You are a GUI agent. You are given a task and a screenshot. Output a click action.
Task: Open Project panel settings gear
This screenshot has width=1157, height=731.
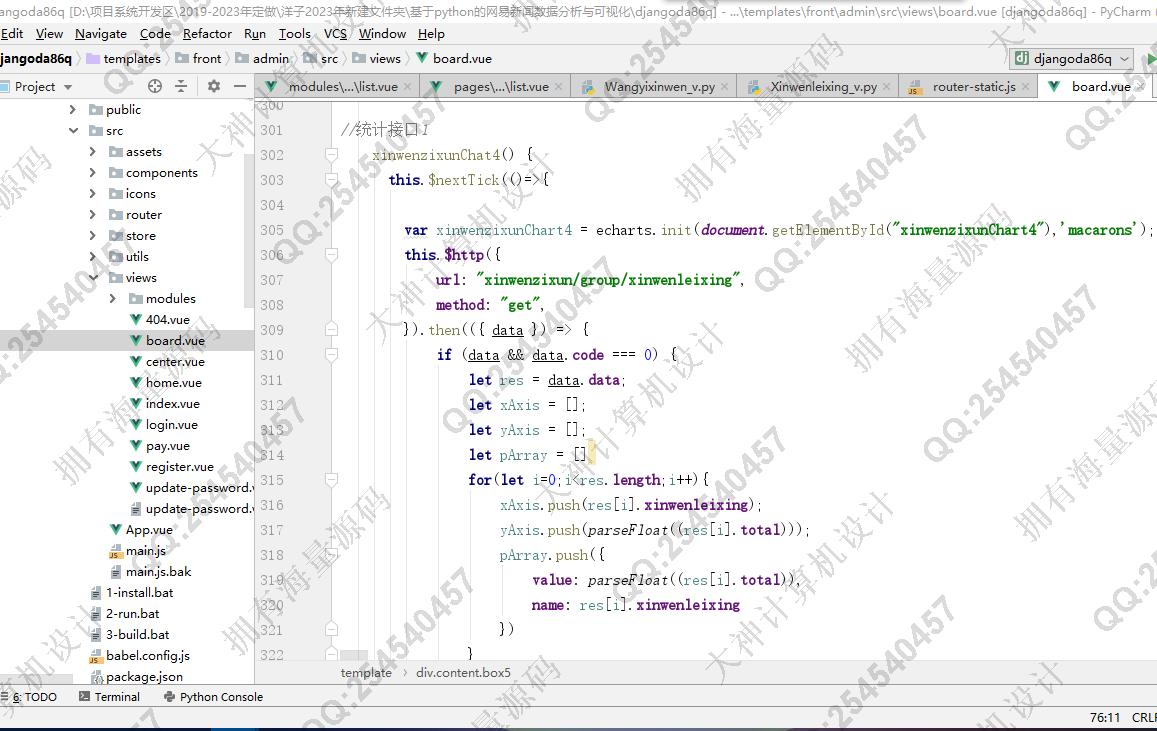(x=214, y=86)
